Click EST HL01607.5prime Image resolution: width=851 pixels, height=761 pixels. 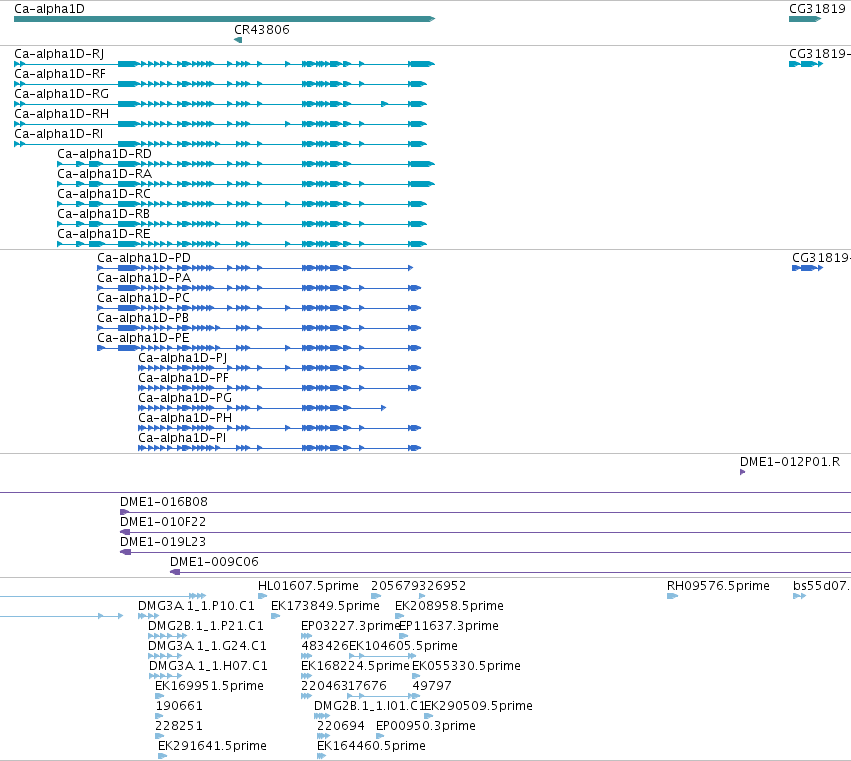(263, 596)
